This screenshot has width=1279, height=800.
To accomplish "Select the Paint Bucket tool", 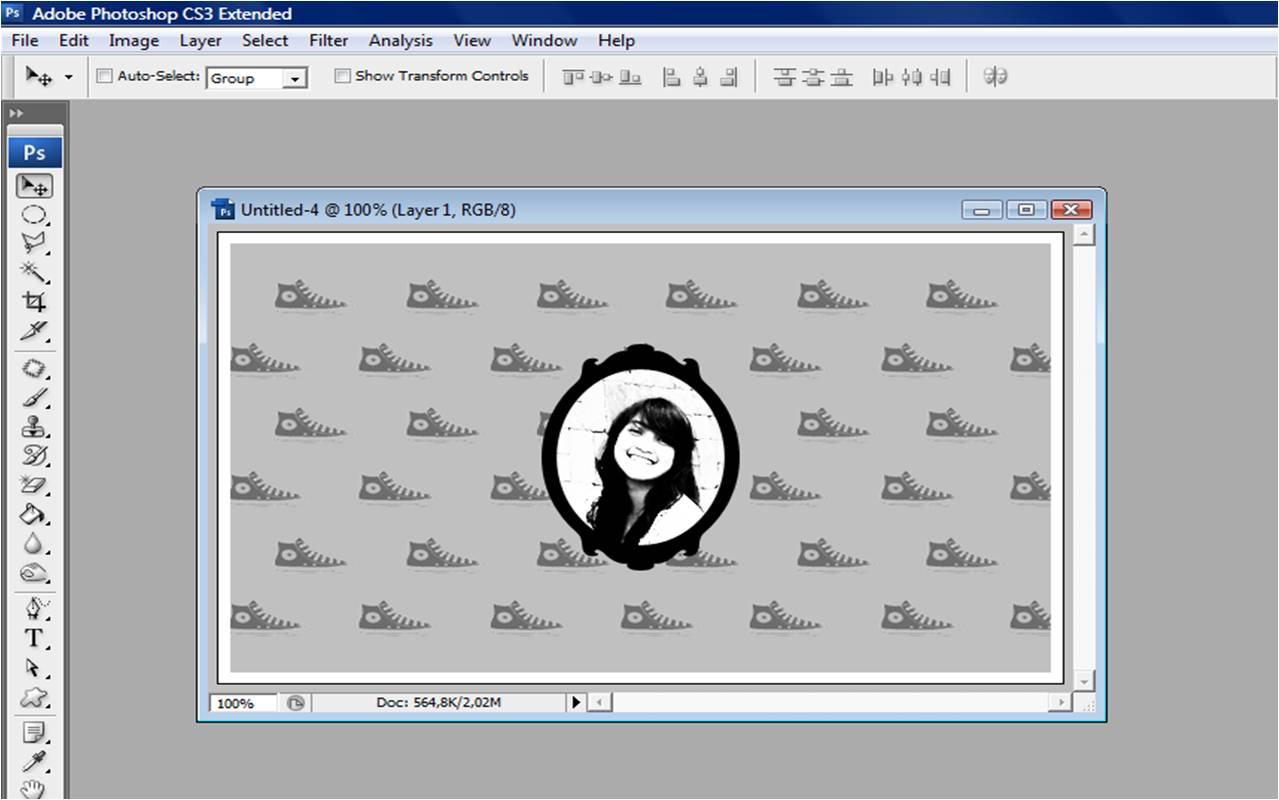I will tap(34, 514).
